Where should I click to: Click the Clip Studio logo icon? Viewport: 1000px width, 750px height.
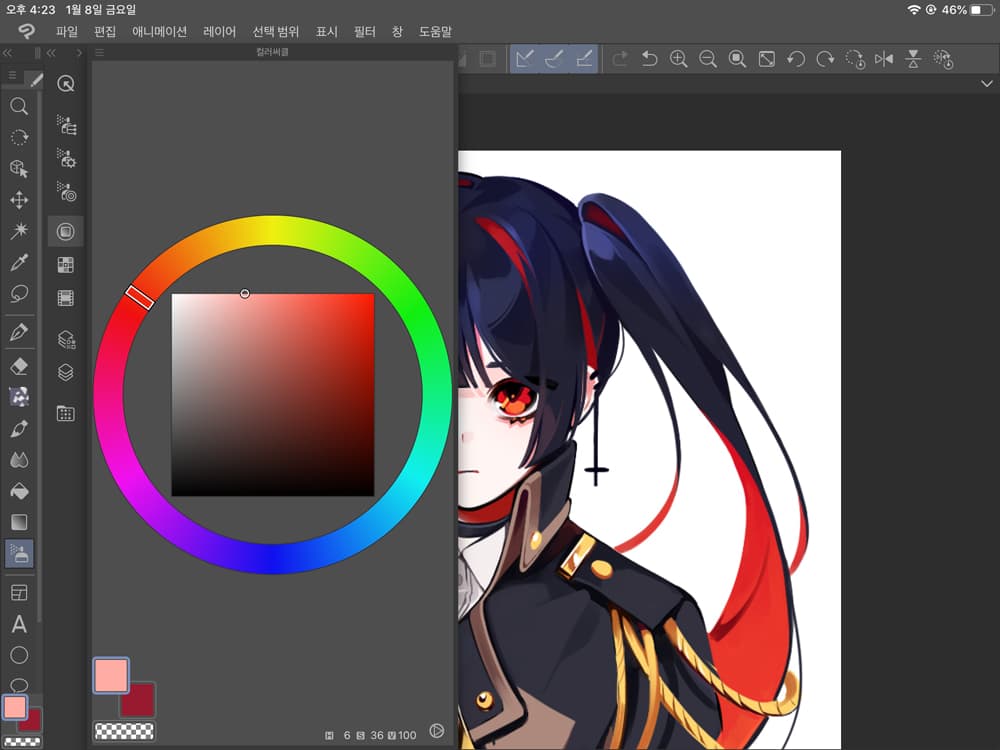26,31
